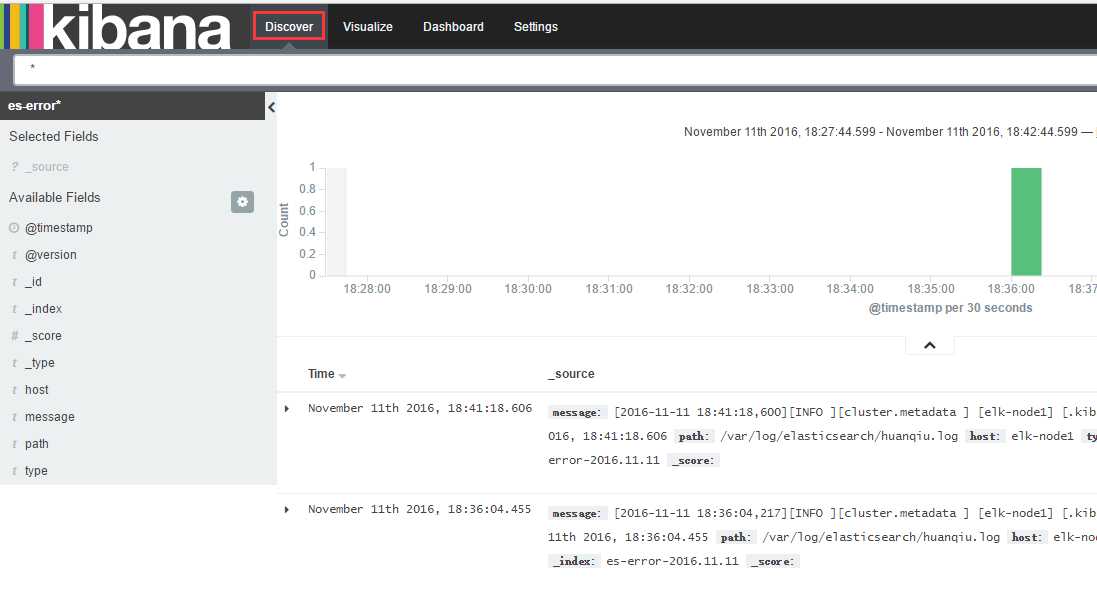
Task: Click the Kibana logo
Action: click(116, 27)
